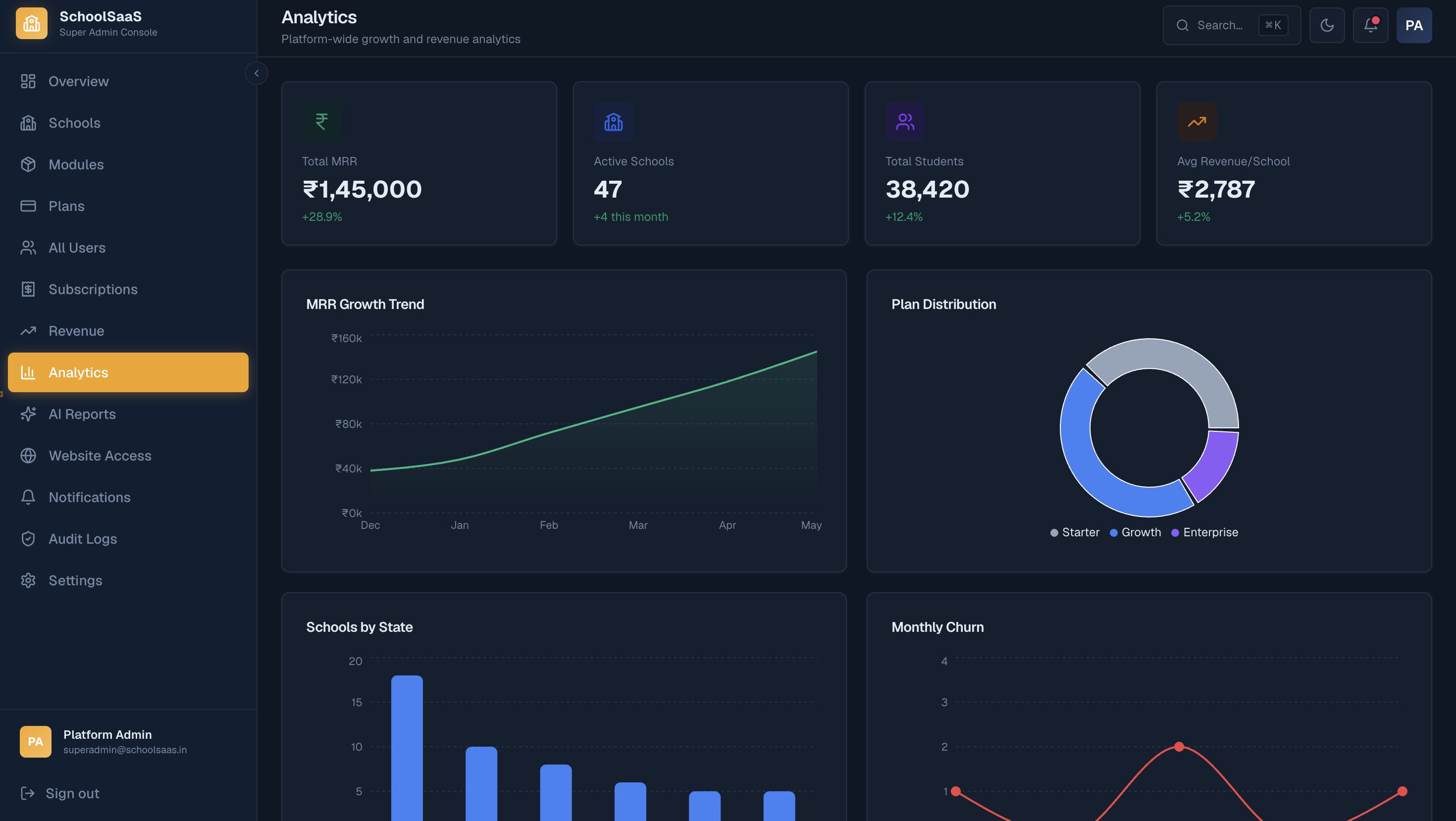Click the ₹2,787 average revenue value

point(1216,189)
